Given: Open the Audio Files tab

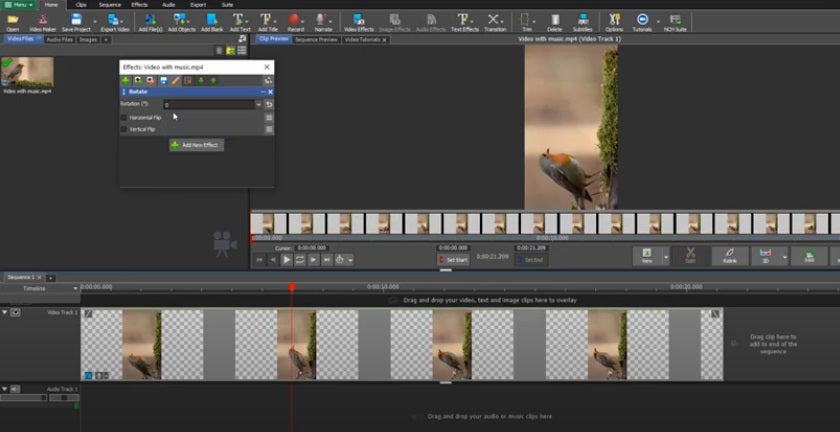Looking at the screenshot, I should [58, 40].
